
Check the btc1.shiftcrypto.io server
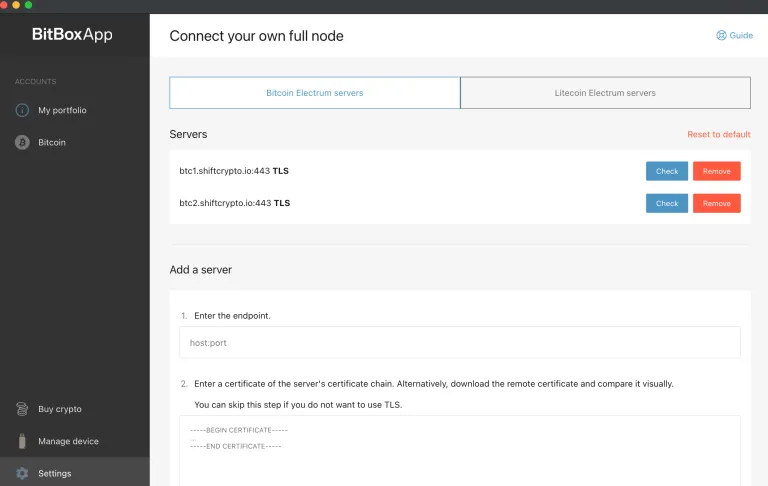666,171
